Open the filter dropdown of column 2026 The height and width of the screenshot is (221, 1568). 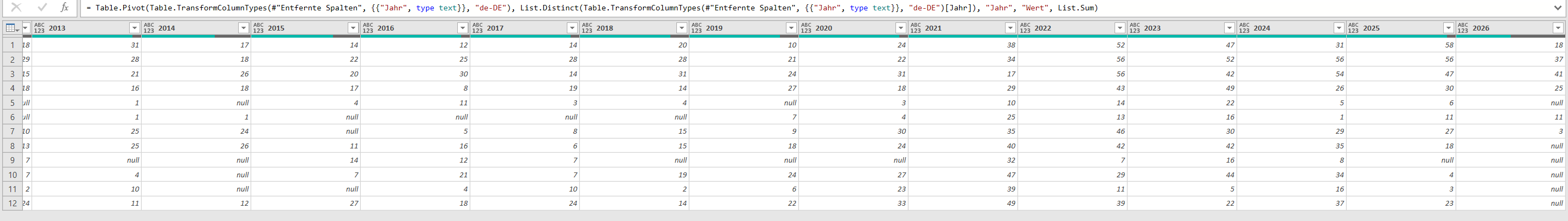[1558, 28]
